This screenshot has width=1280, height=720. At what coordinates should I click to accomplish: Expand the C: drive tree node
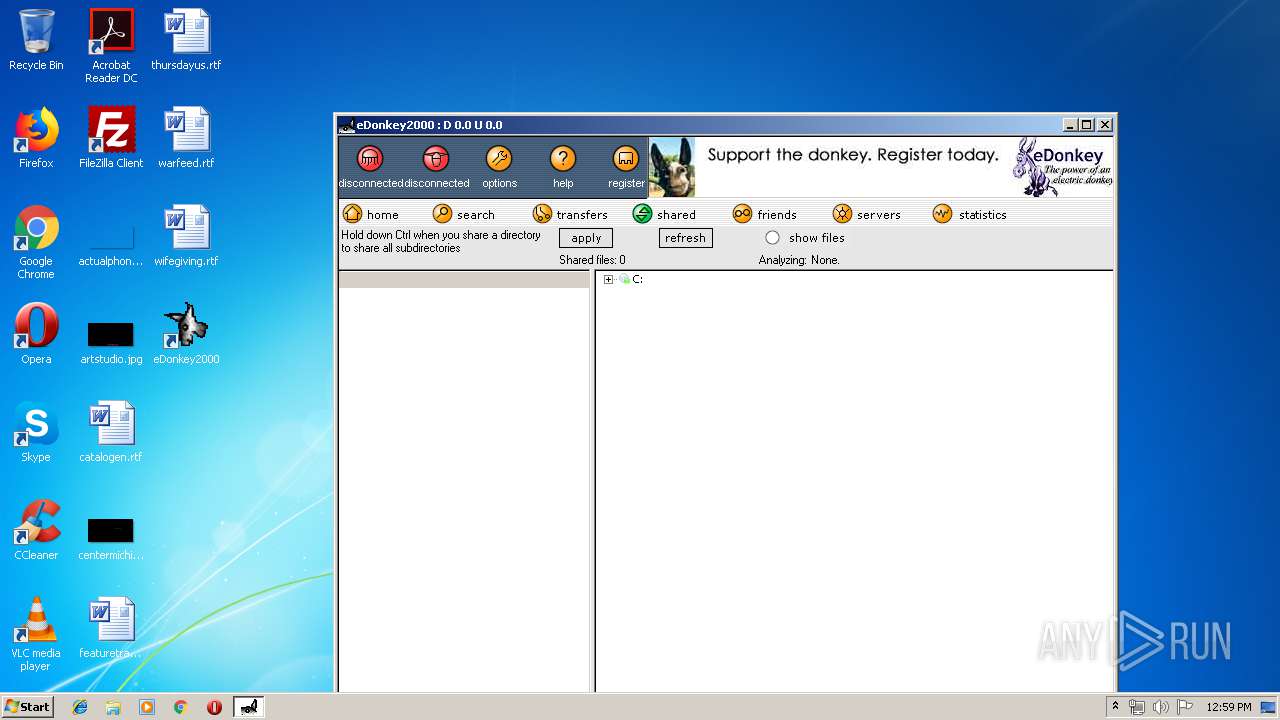coord(608,280)
